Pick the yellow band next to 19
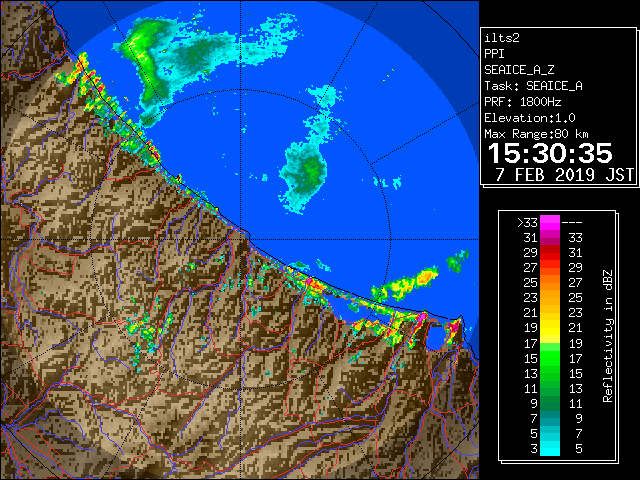 pyautogui.click(x=550, y=328)
